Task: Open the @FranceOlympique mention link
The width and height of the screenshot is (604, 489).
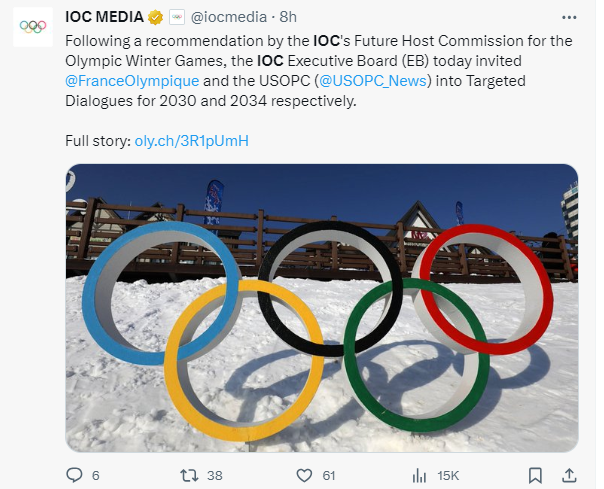Action: tap(132, 81)
